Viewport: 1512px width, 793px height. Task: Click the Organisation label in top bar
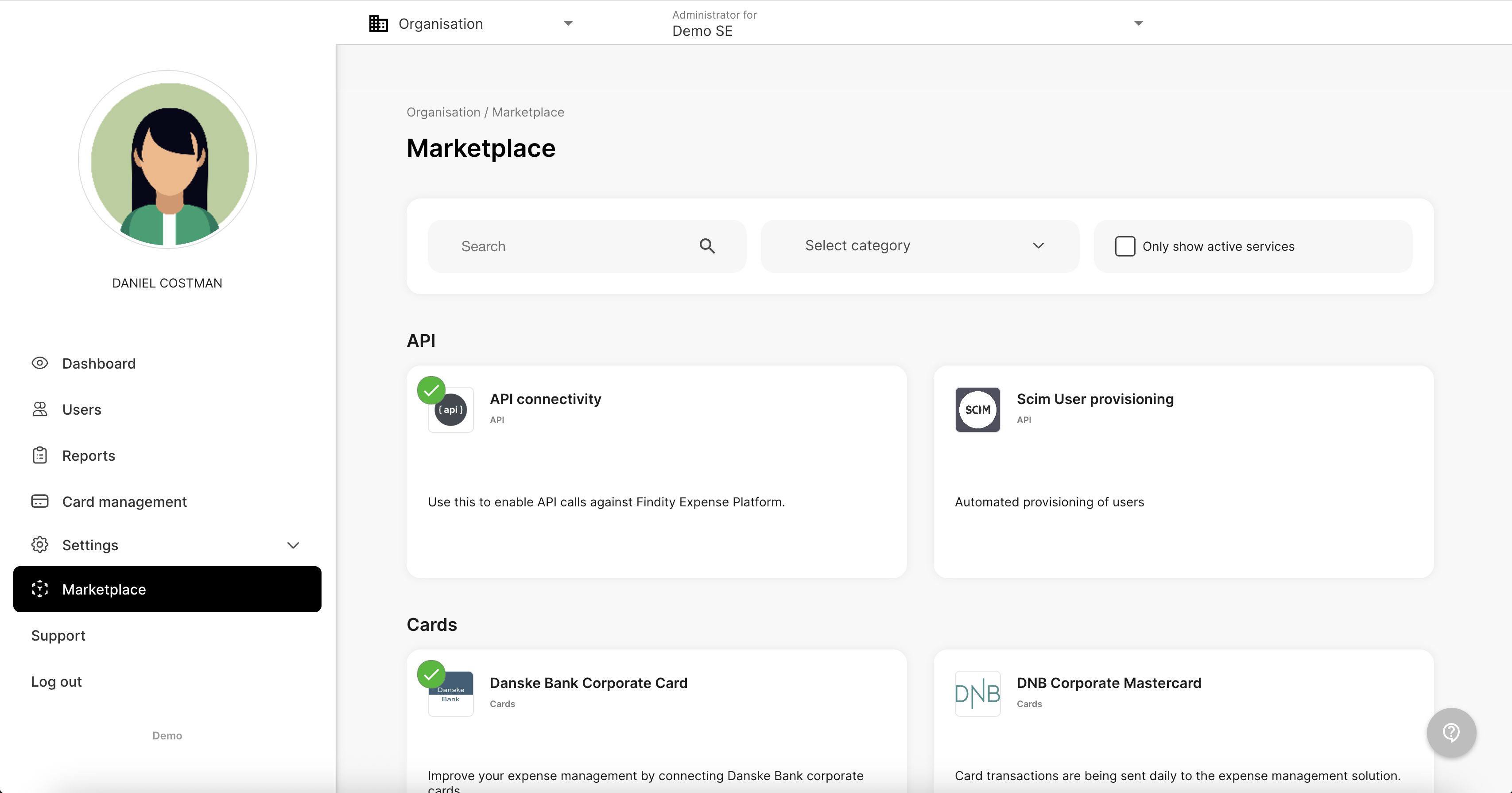[x=440, y=23]
